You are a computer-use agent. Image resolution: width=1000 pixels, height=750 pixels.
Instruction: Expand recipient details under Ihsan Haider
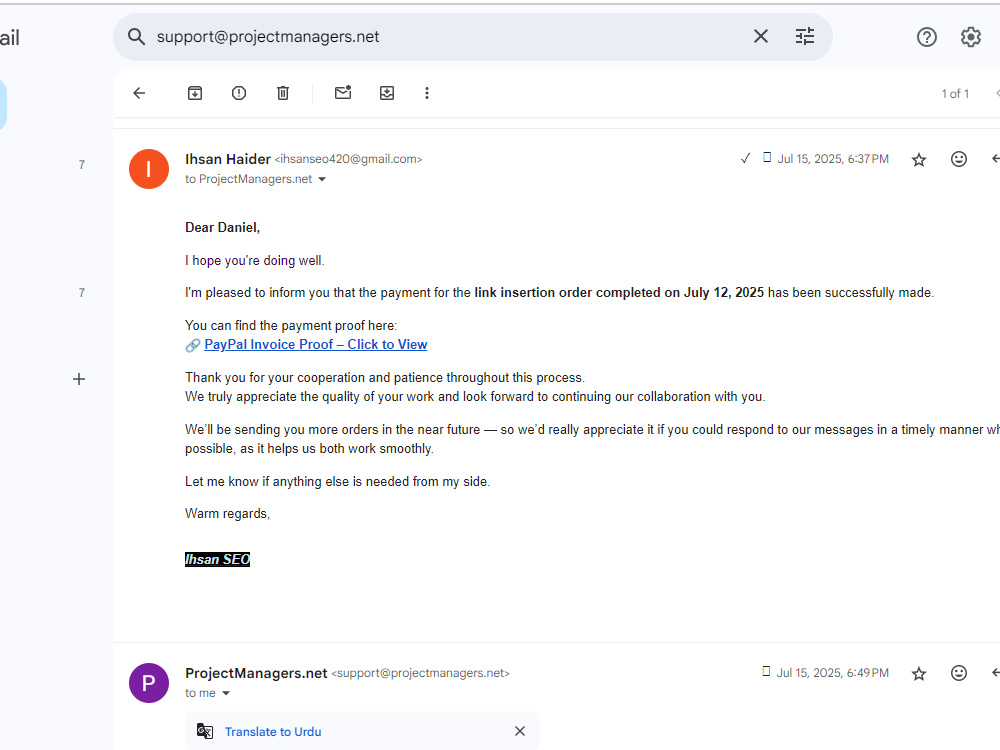tap(322, 179)
